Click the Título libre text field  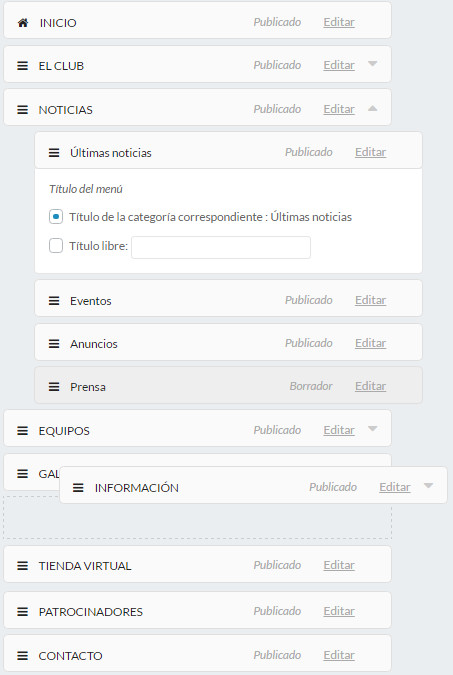click(221, 247)
